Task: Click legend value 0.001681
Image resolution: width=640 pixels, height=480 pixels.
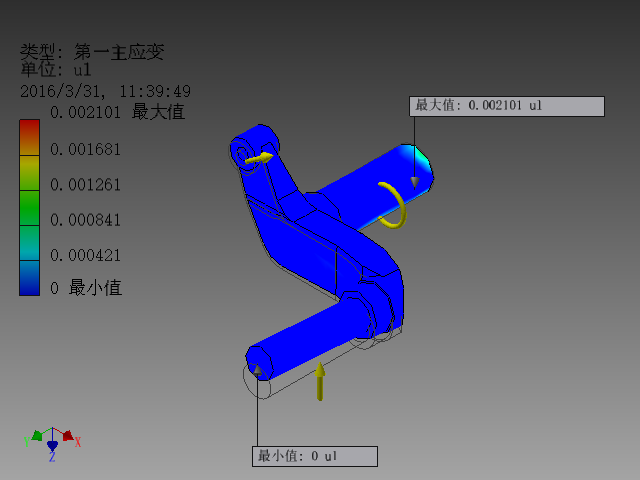Action: pos(85,149)
